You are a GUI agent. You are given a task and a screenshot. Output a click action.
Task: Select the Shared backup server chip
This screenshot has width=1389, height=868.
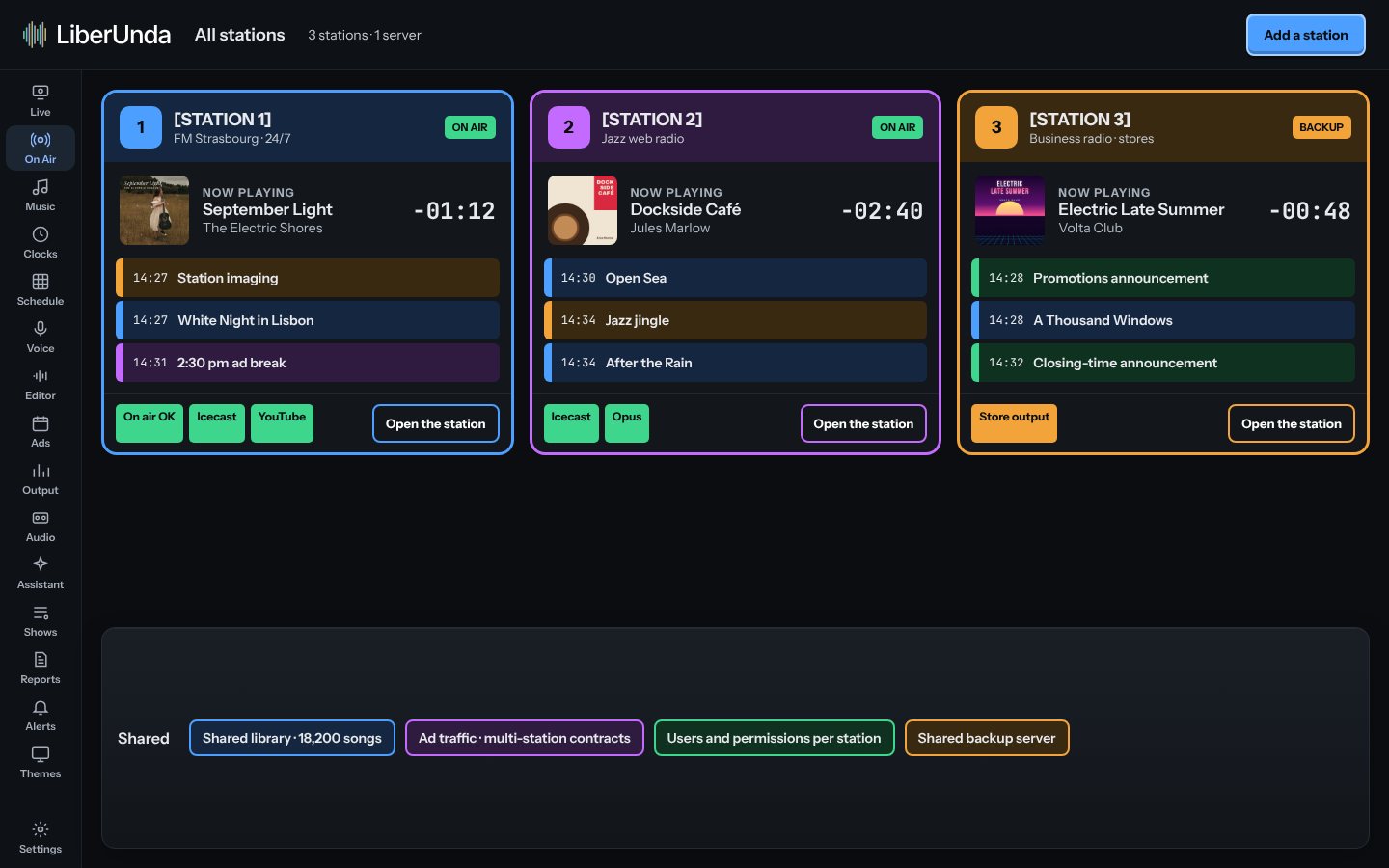pos(987,738)
